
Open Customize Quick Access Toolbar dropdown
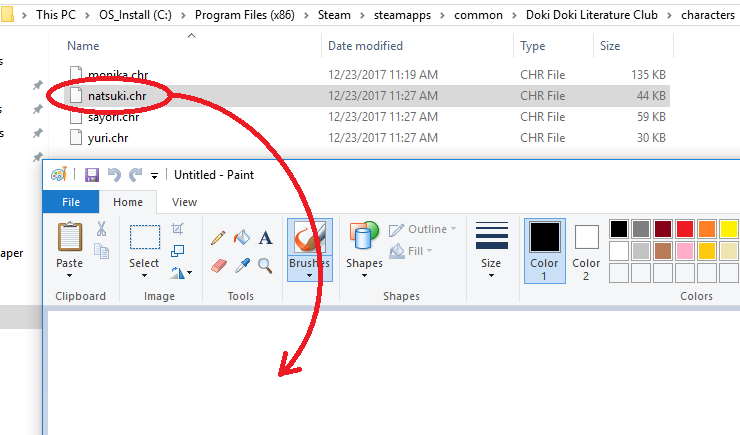tap(154, 176)
